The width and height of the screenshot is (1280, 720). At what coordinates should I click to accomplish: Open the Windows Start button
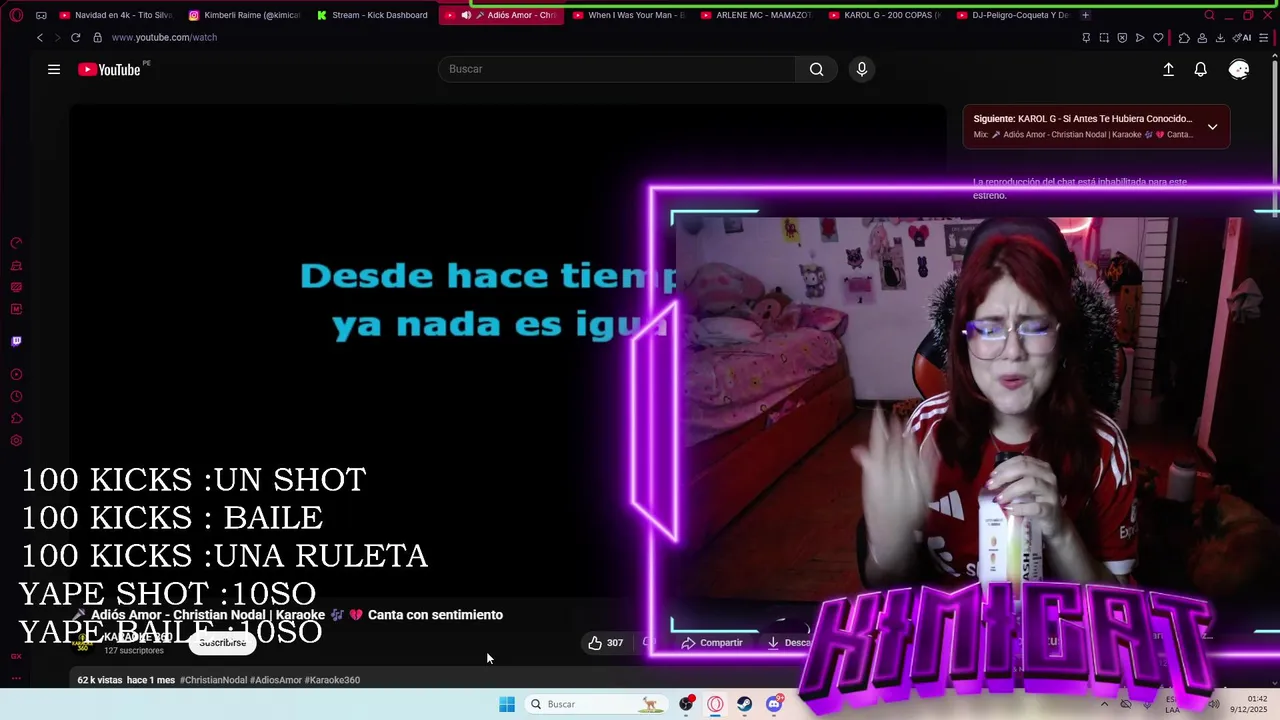(x=507, y=704)
